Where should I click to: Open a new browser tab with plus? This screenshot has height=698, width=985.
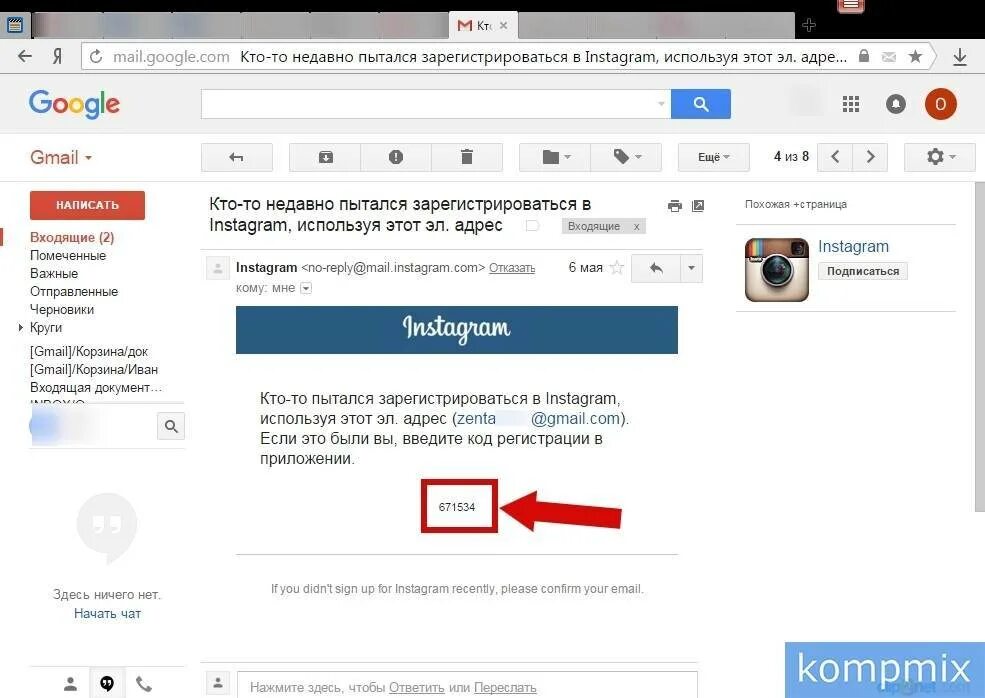tap(809, 25)
